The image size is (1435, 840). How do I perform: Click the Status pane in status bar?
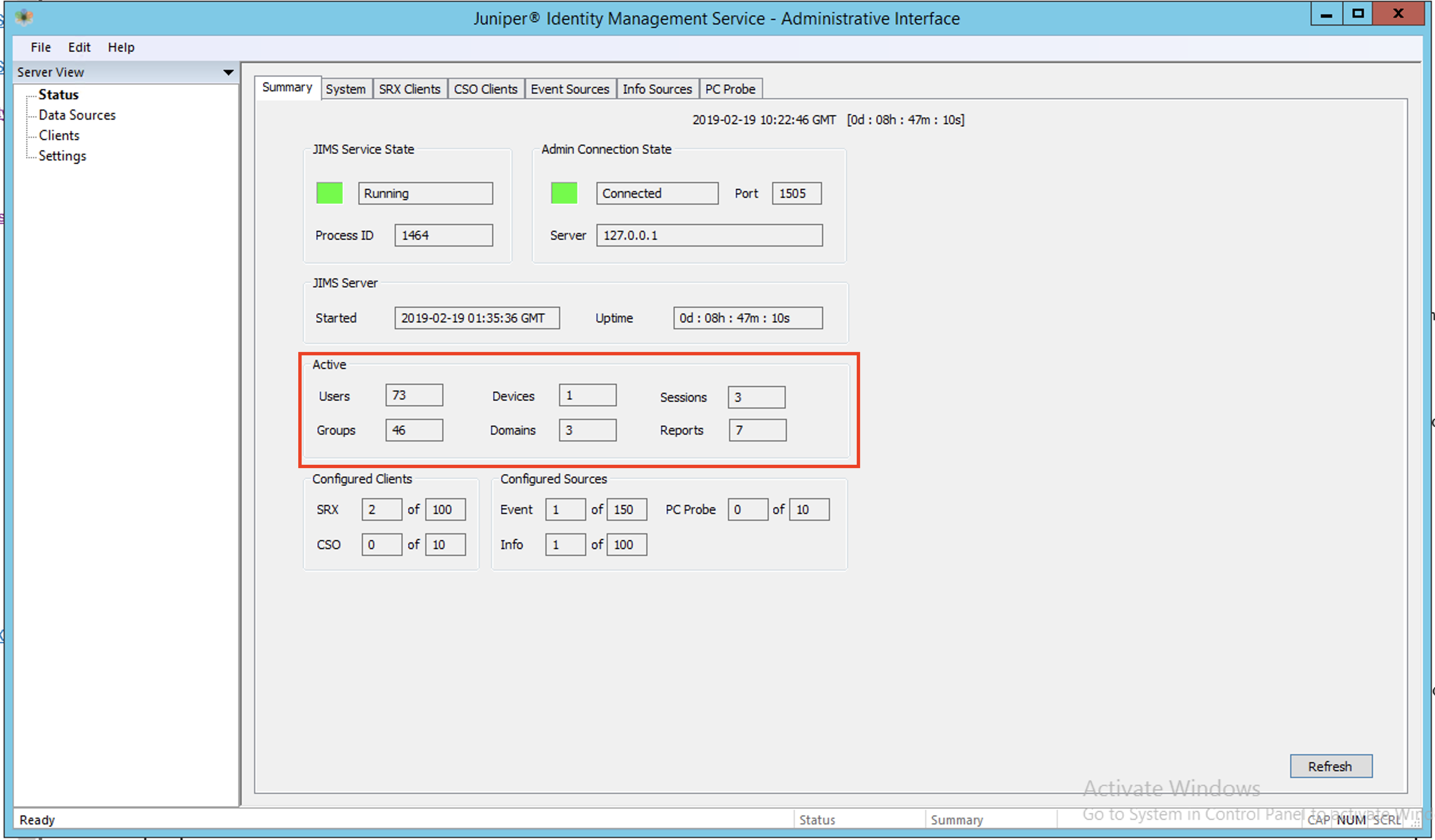[860, 820]
